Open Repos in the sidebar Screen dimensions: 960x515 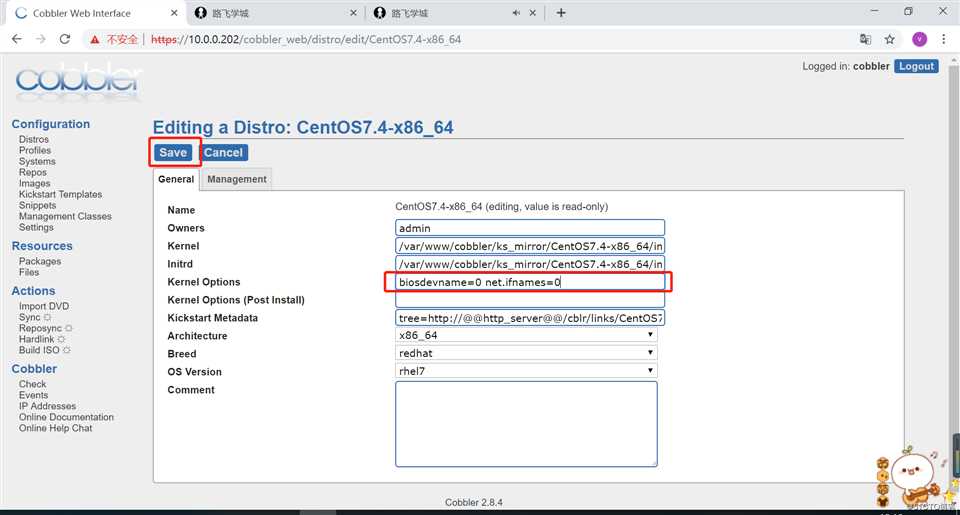tap(32, 172)
